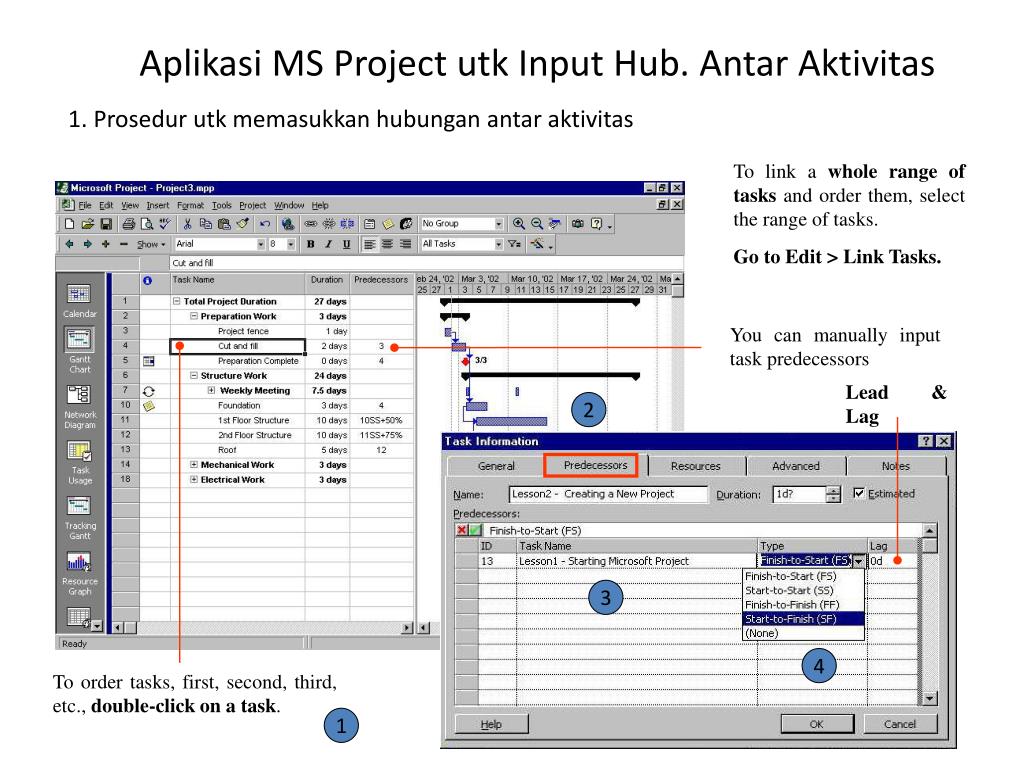Click the AutoFilter funnel icon
The image size is (1024, 768).
(x=515, y=244)
